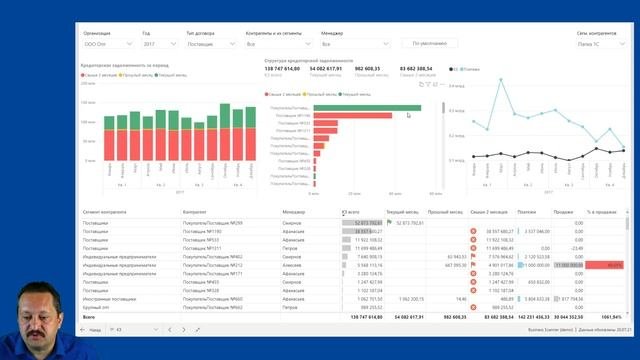
Task: Open Сеть контрагентов dropdown at top right
Action: click(x=601, y=44)
